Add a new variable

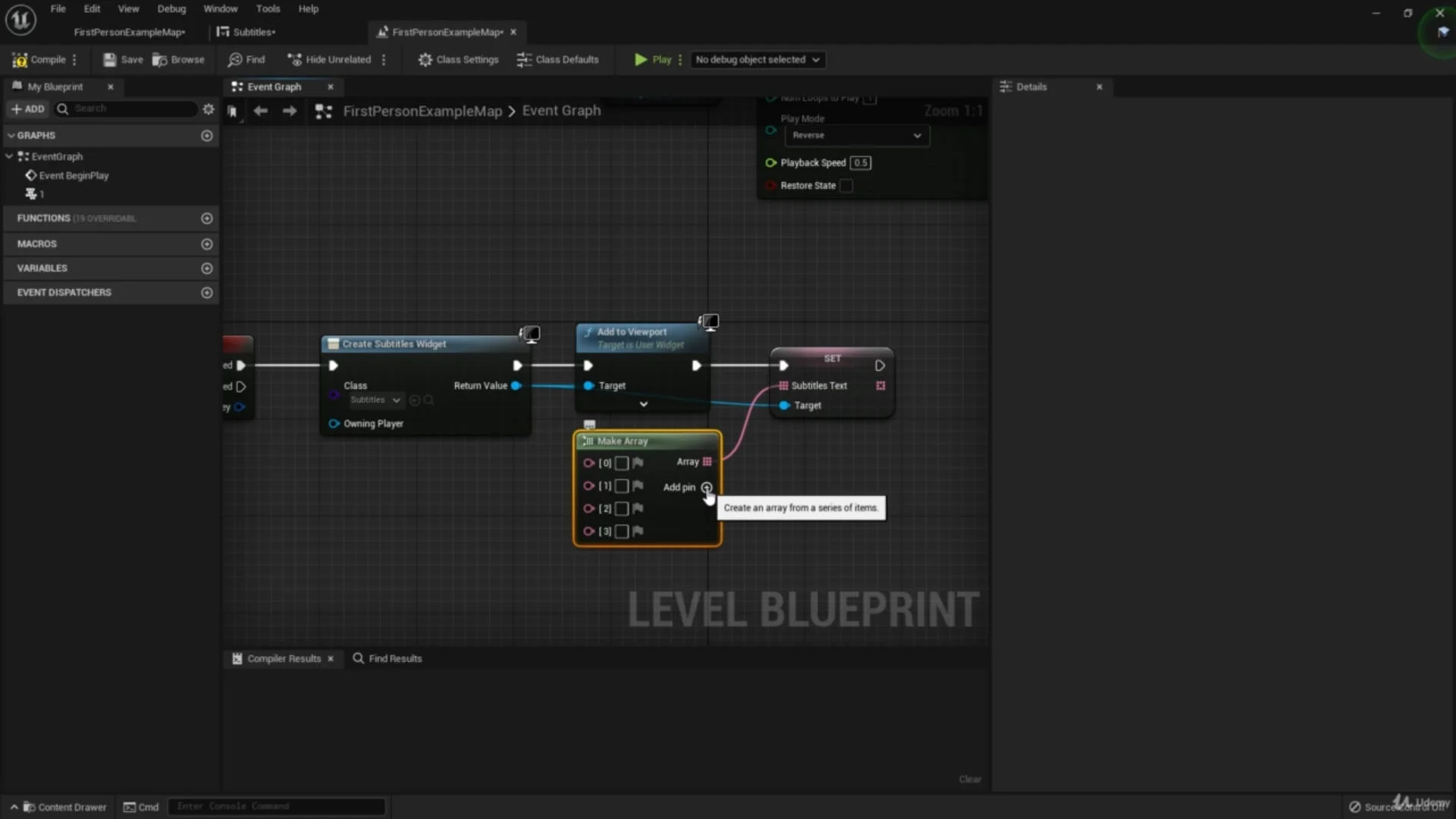[x=207, y=268]
